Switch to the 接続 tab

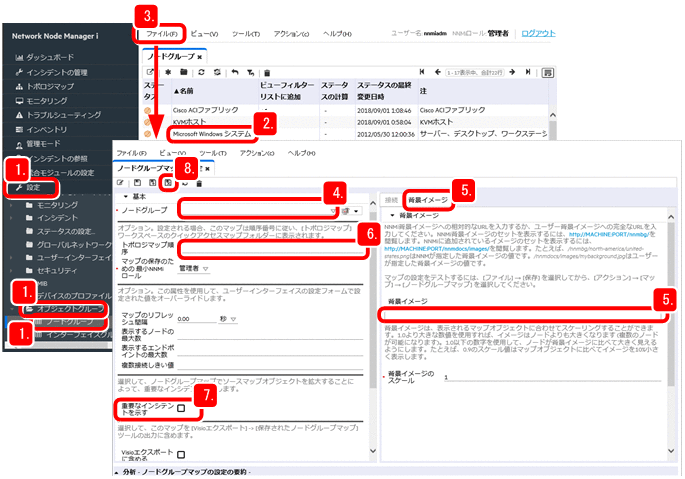point(391,200)
